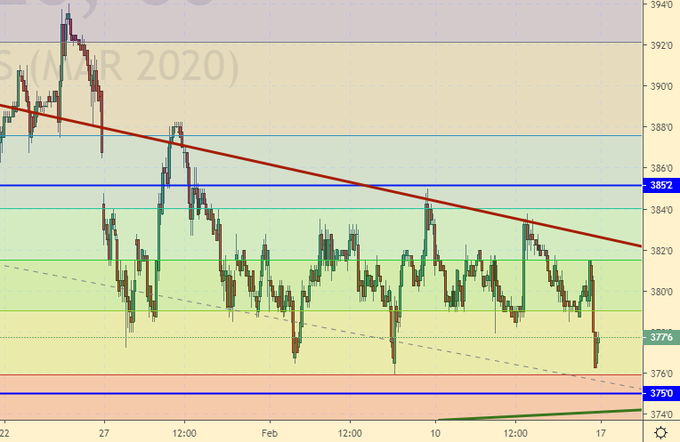
Task: Select the blue horizontal line at 385'2
Action: [x=300, y=186]
